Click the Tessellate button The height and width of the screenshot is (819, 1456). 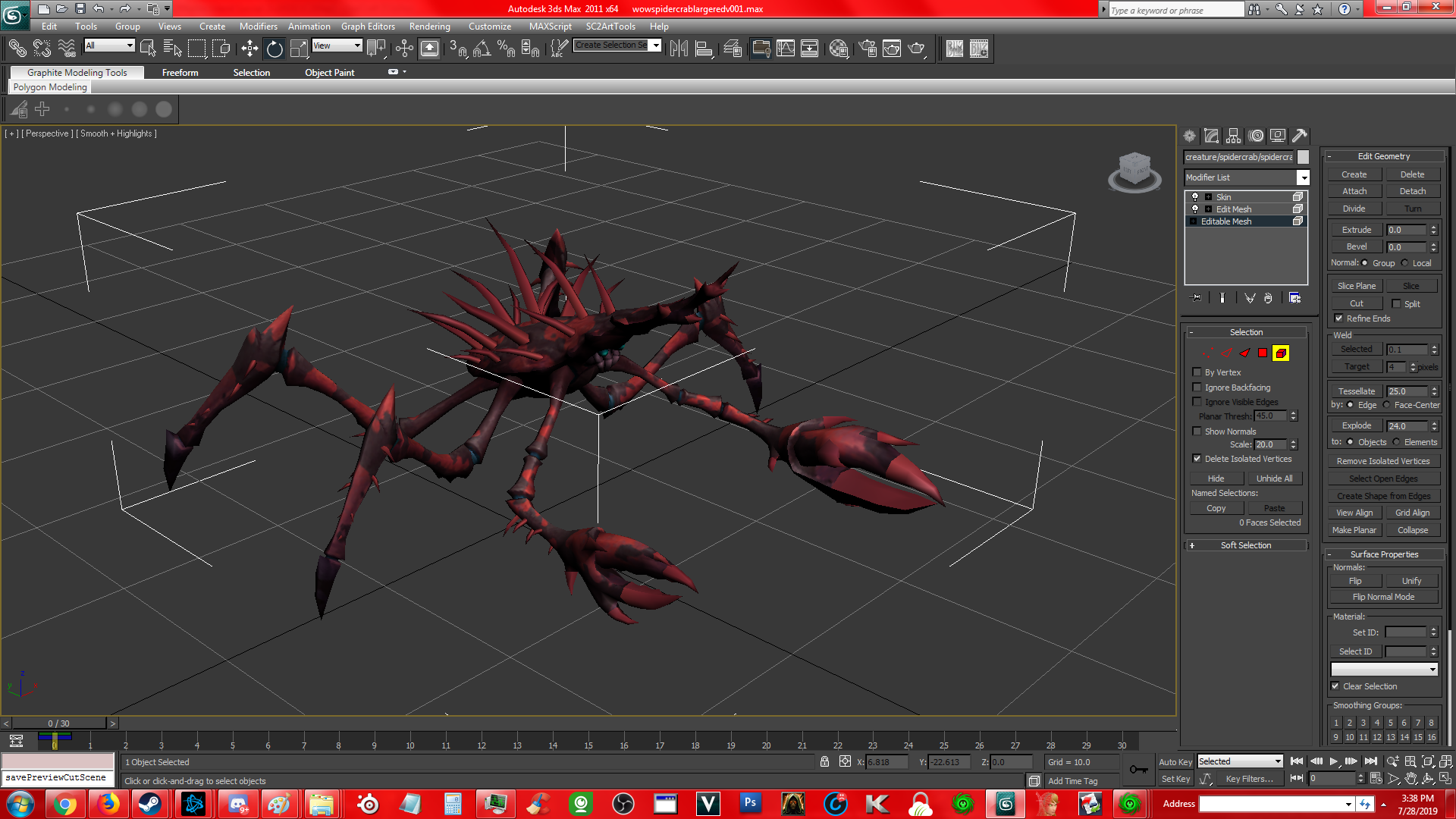[x=1356, y=391]
